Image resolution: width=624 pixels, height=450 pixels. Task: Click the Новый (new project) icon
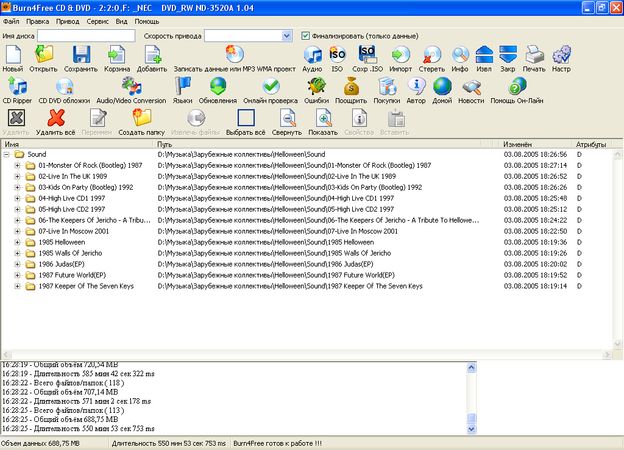pyautogui.click(x=13, y=55)
